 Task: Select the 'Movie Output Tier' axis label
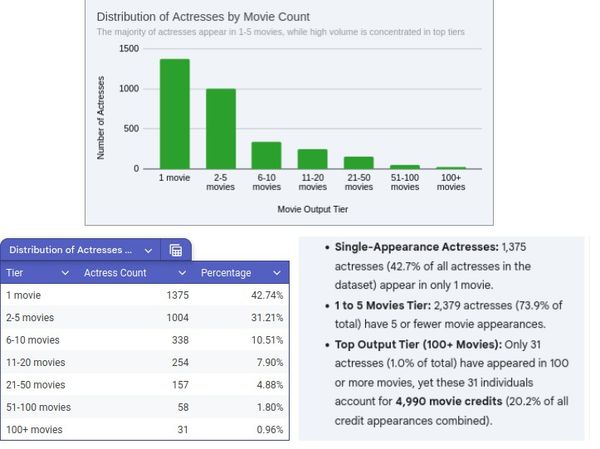point(313,209)
